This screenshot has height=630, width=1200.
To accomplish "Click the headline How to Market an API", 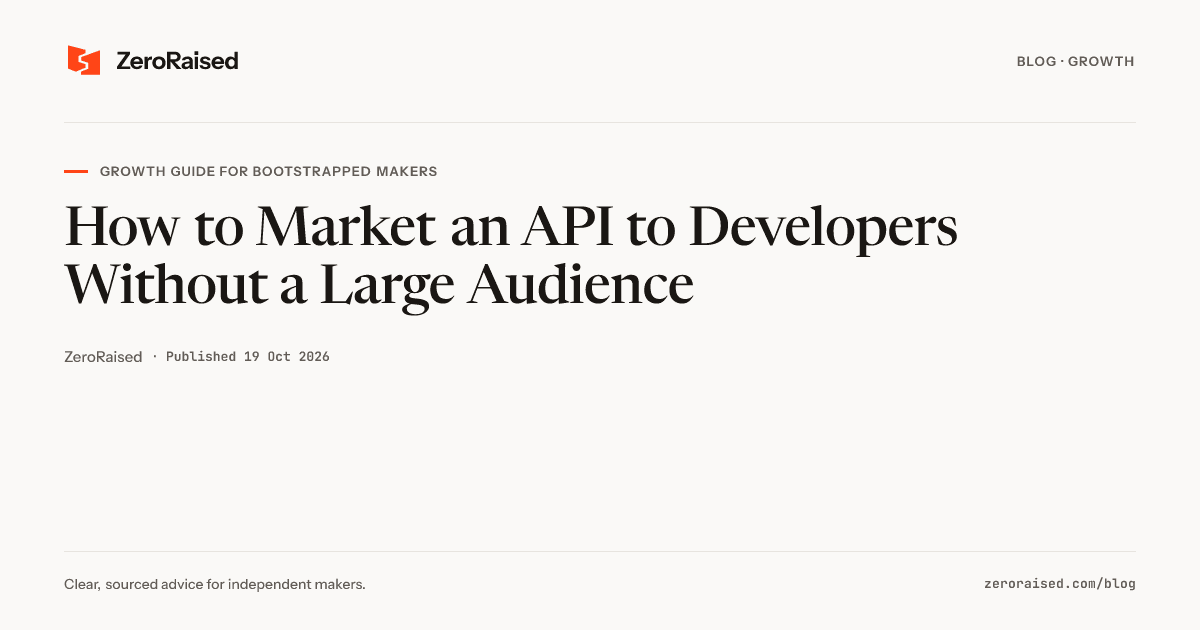I will (x=511, y=255).
